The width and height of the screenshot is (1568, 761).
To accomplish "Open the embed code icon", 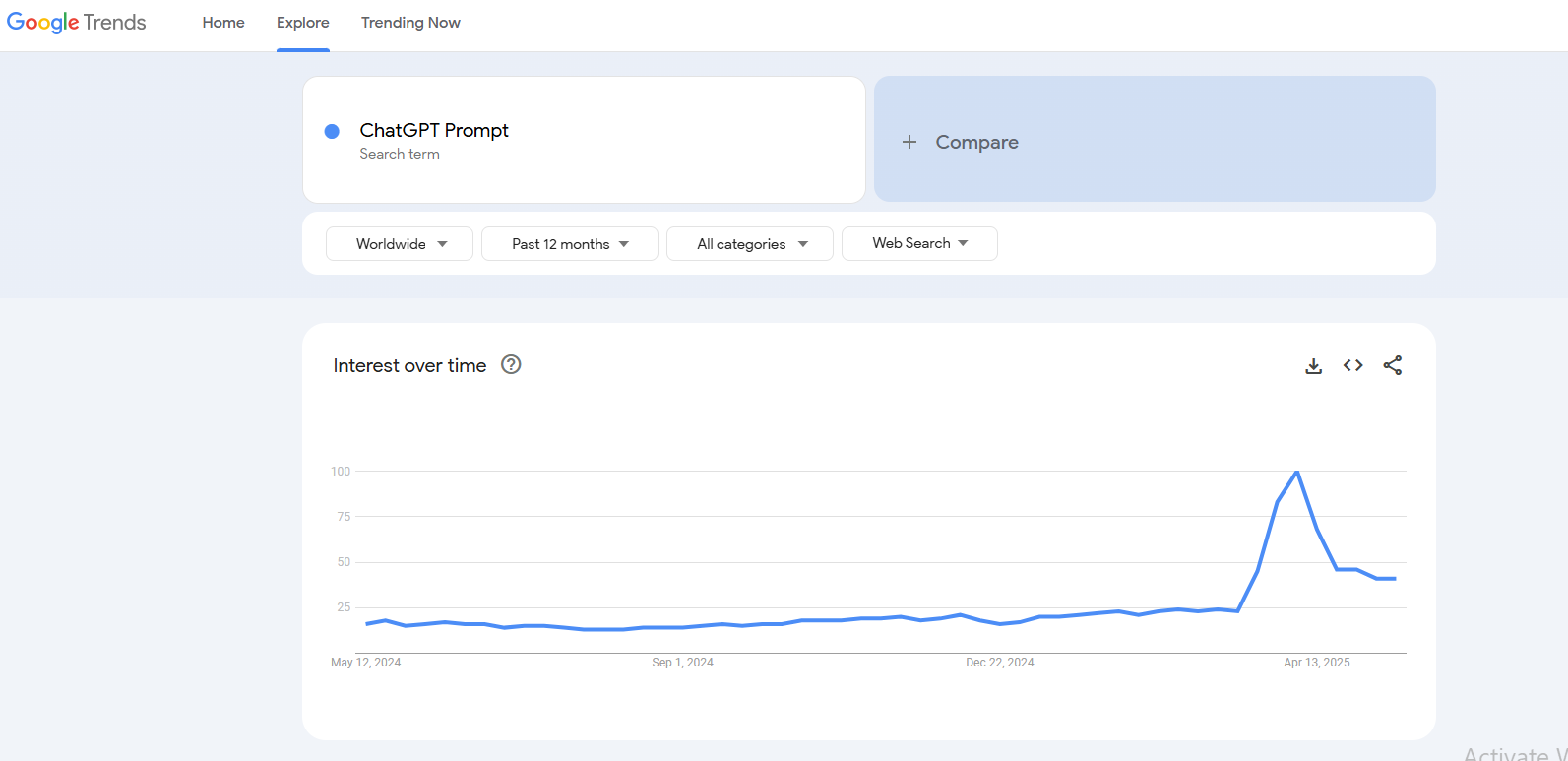I will click(1352, 365).
